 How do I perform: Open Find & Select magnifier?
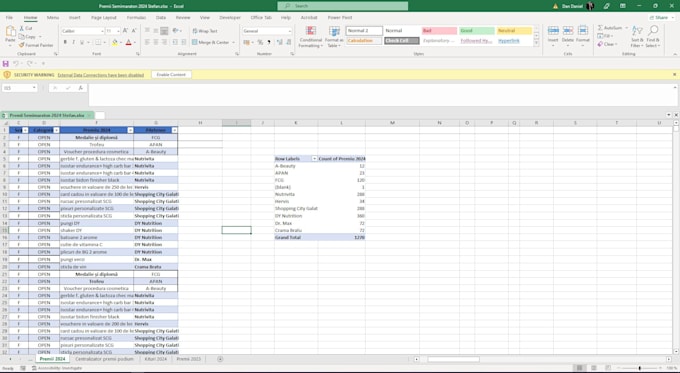[653, 36]
